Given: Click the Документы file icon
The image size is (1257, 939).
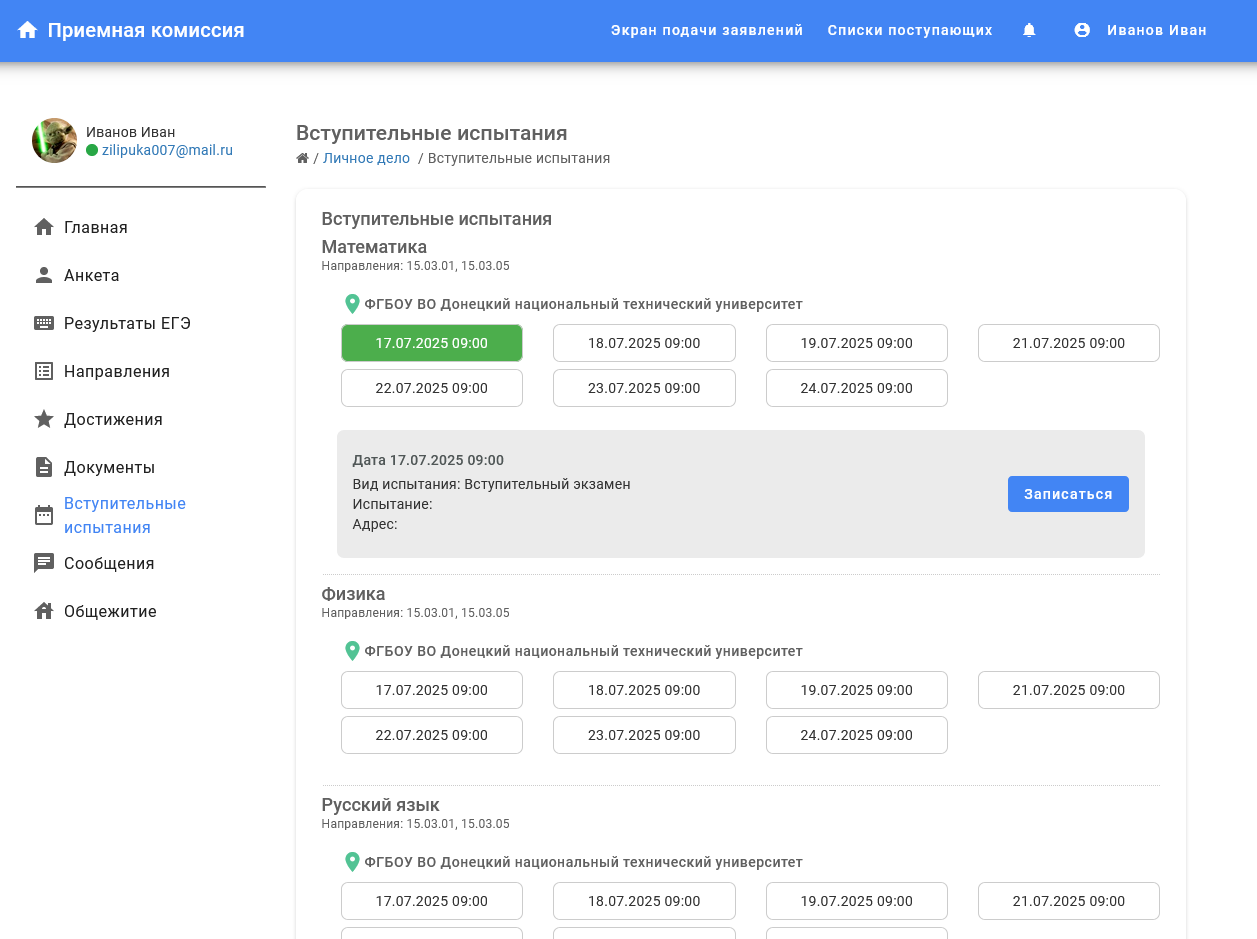Looking at the screenshot, I should click(x=44, y=467).
